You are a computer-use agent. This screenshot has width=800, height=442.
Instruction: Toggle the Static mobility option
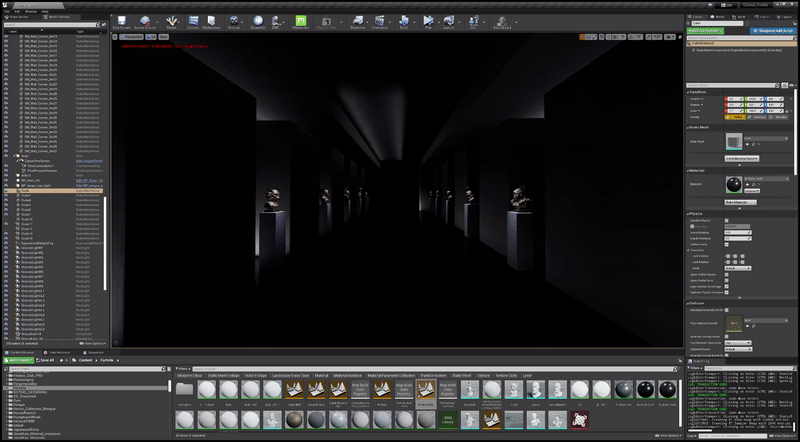(733, 116)
